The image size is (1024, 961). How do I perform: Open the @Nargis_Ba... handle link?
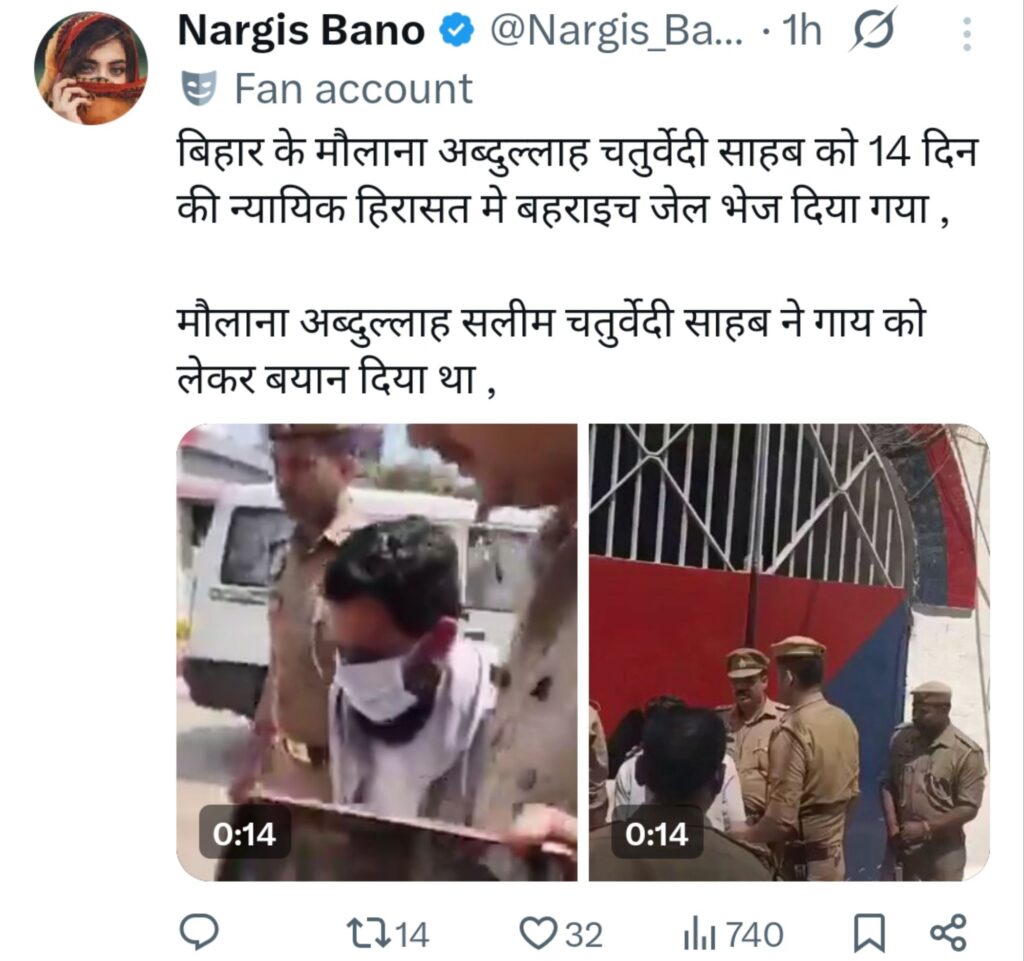(616, 30)
